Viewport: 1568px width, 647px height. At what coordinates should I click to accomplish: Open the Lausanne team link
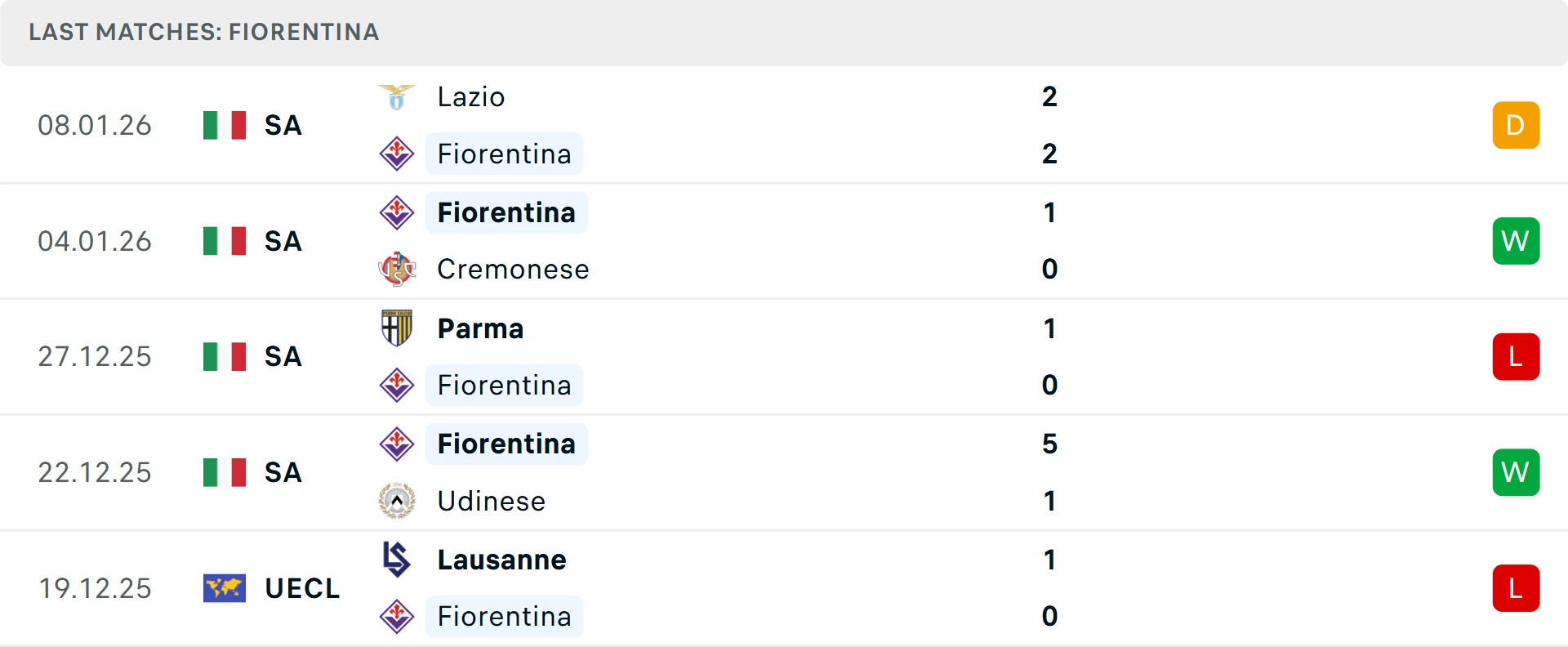pyautogui.click(x=501, y=560)
